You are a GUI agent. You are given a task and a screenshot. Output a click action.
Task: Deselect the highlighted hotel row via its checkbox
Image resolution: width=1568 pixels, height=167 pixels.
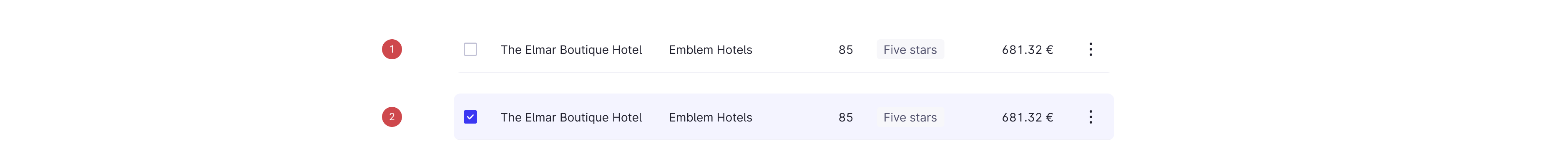click(470, 117)
